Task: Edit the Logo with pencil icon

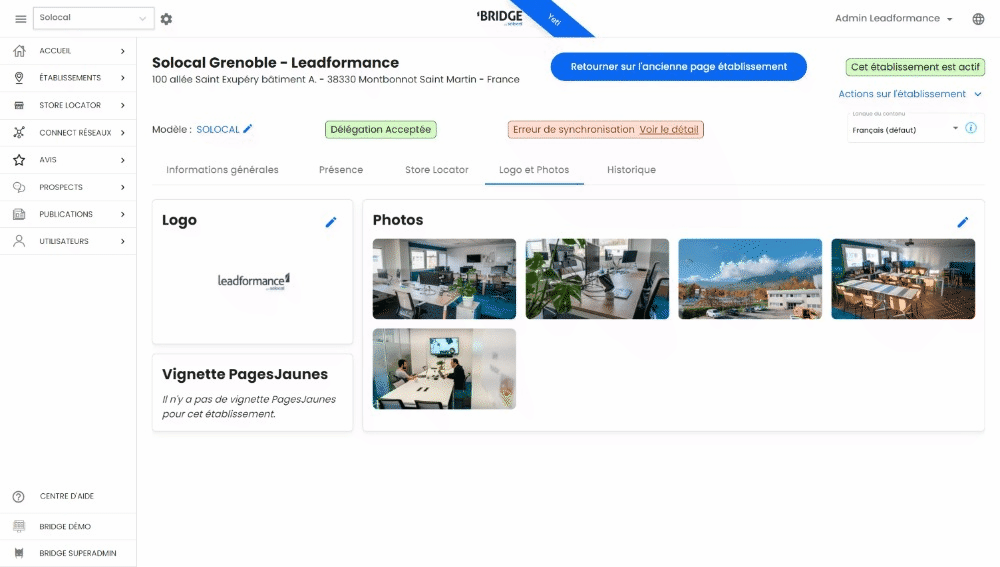Action: tap(331, 222)
